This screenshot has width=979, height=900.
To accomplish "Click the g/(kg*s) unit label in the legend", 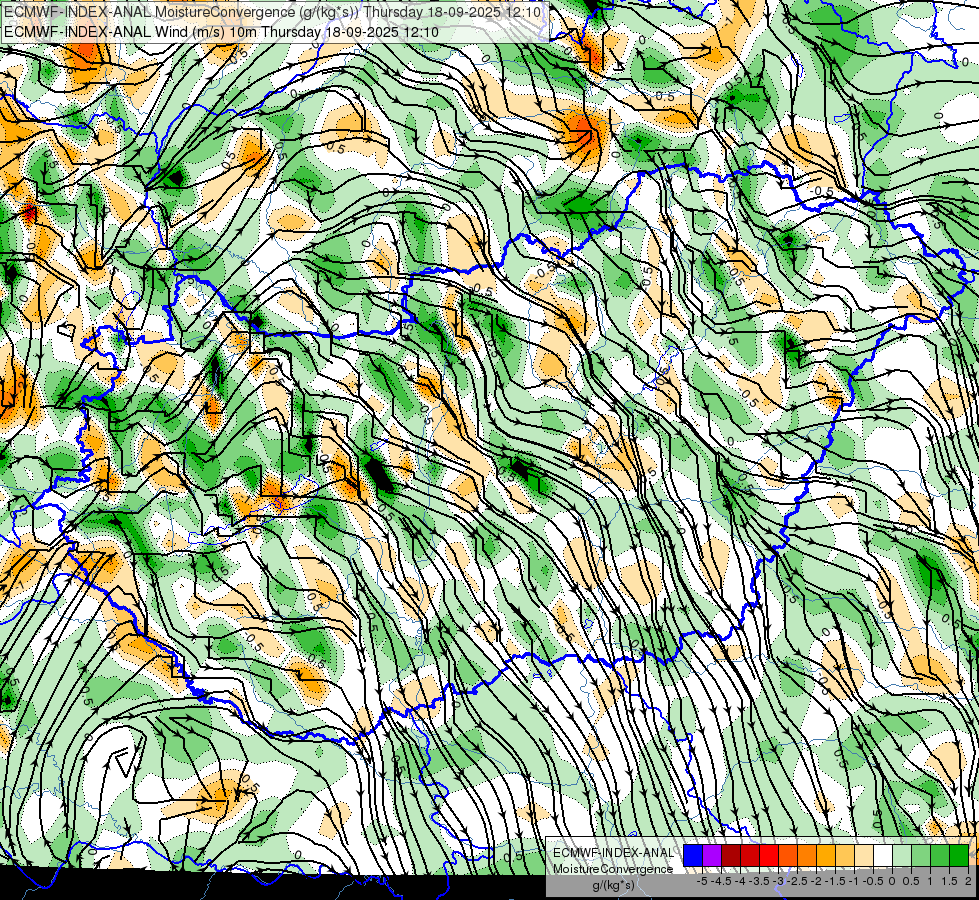I will pyautogui.click(x=613, y=886).
